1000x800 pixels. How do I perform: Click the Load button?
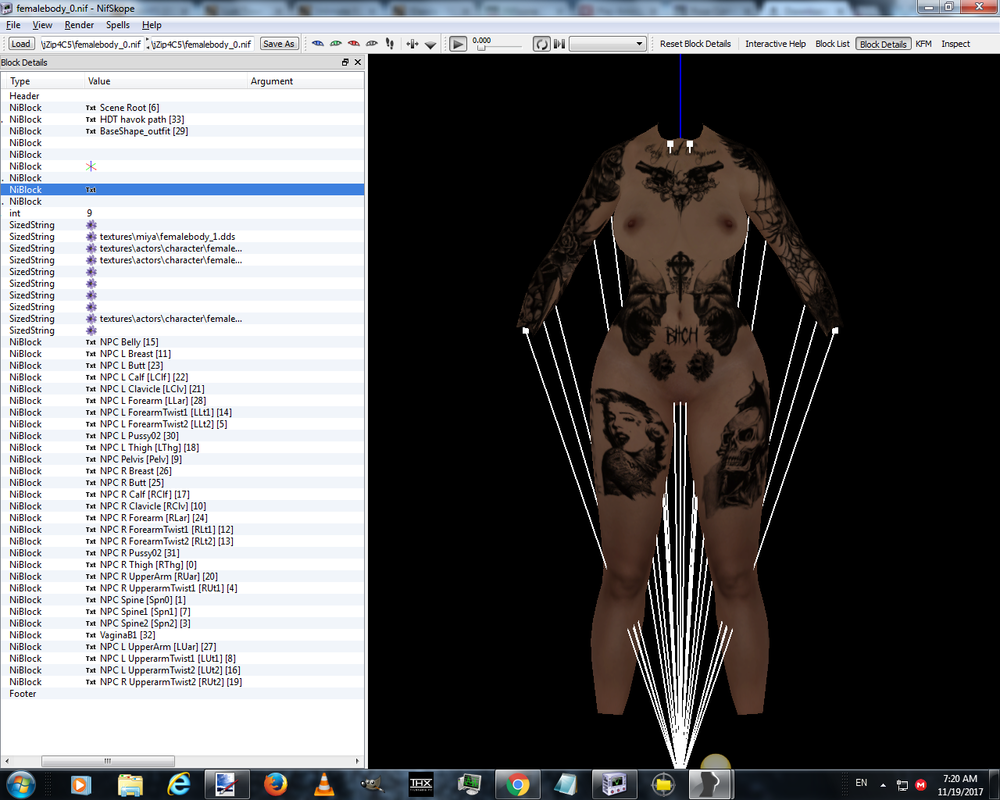click(20, 44)
